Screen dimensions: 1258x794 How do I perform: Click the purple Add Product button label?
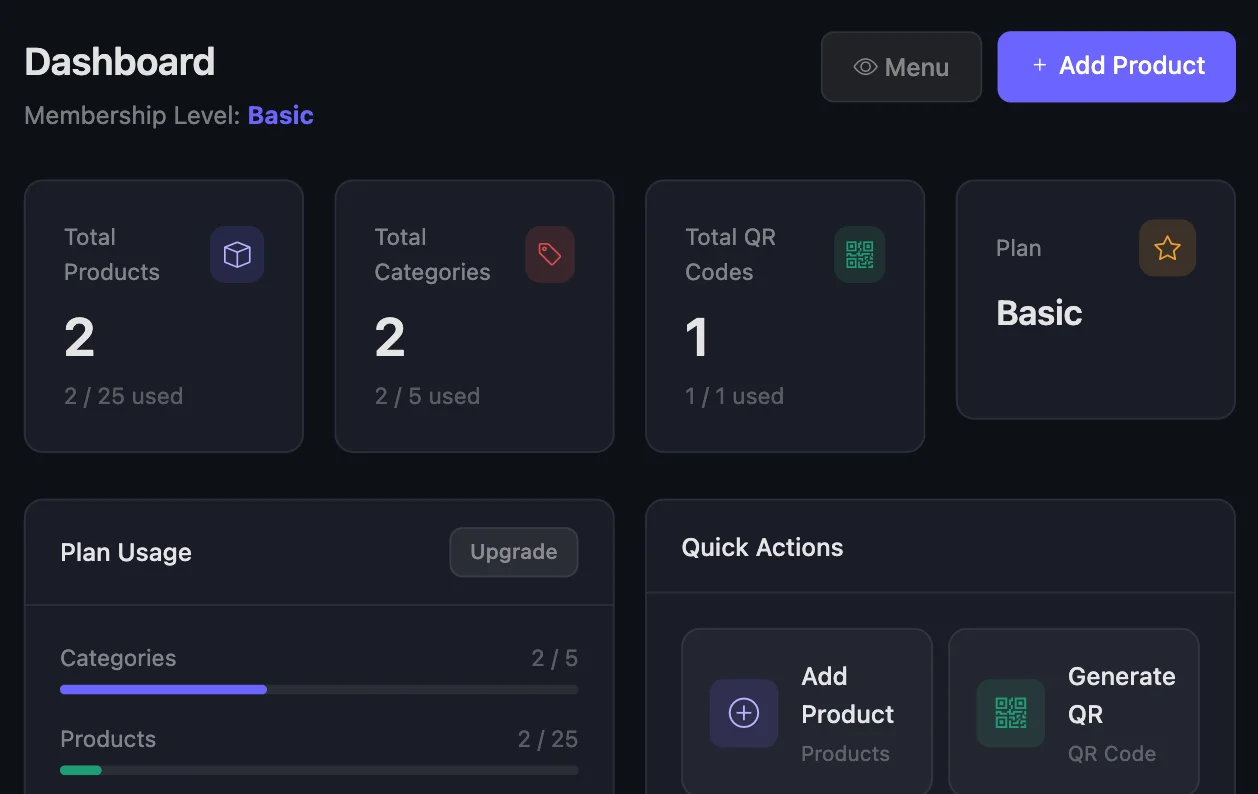tap(1132, 66)
